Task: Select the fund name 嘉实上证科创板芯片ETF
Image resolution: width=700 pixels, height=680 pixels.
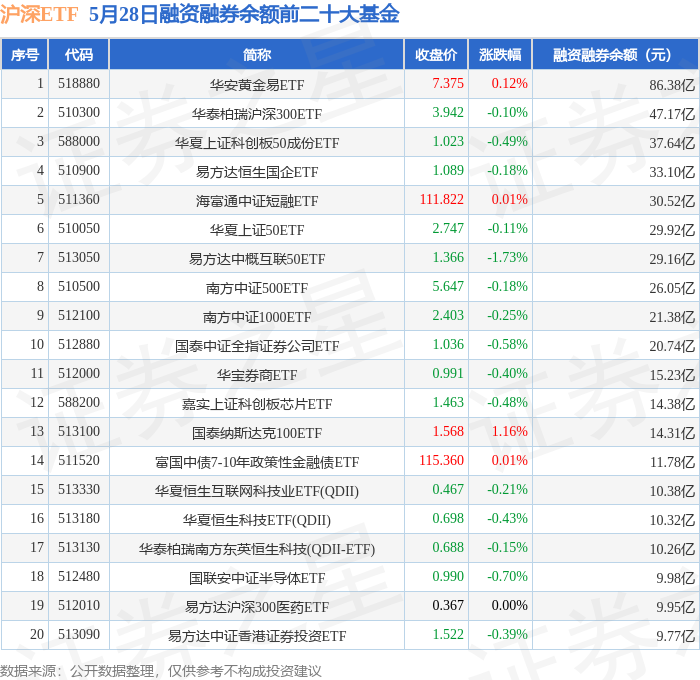Action: tap(257, 404)
